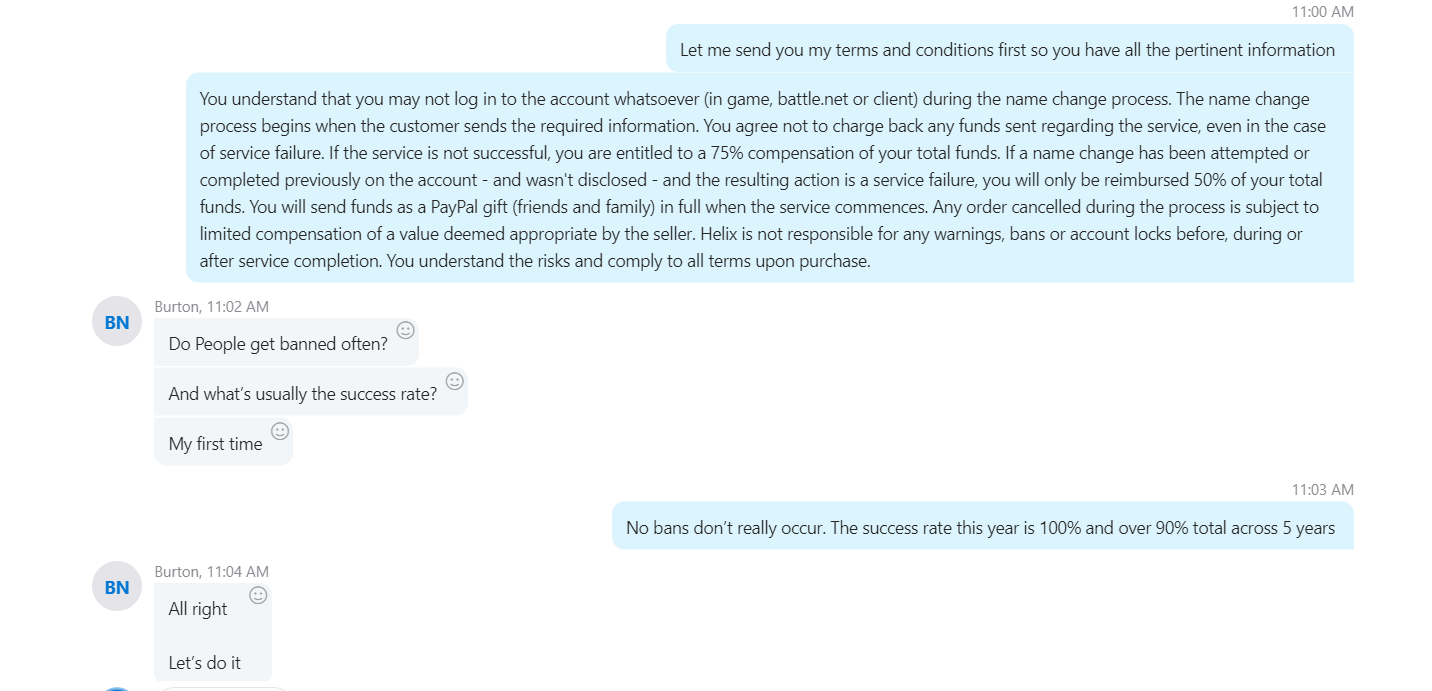Image resolution: width=1432 pixels, height=691 pixels.
Task: Select the 'Let me send you my terms' message
Action: point(1010,50)
